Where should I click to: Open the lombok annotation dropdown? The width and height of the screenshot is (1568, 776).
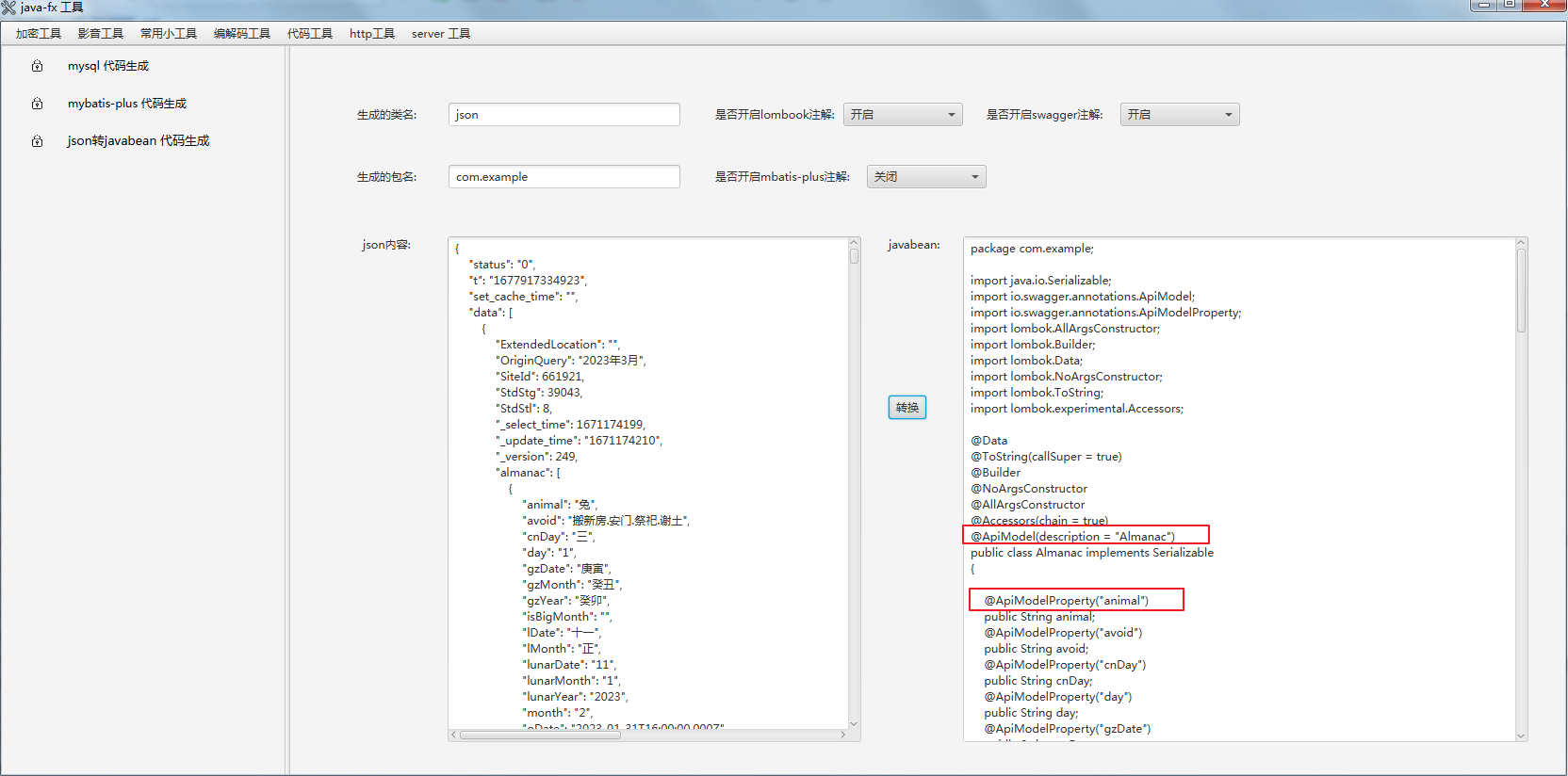(x=902, y=115)
